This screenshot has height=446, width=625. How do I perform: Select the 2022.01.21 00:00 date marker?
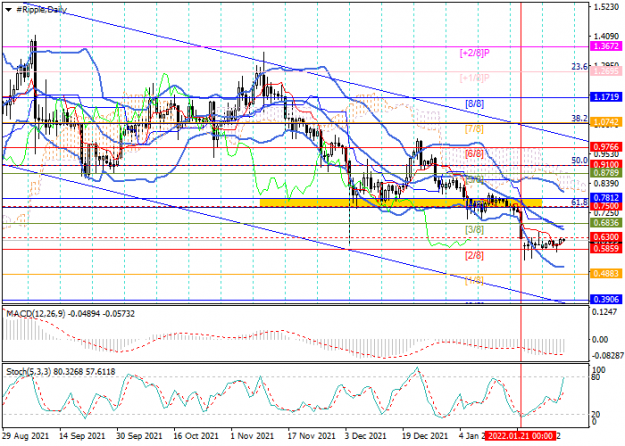[520, 436]
